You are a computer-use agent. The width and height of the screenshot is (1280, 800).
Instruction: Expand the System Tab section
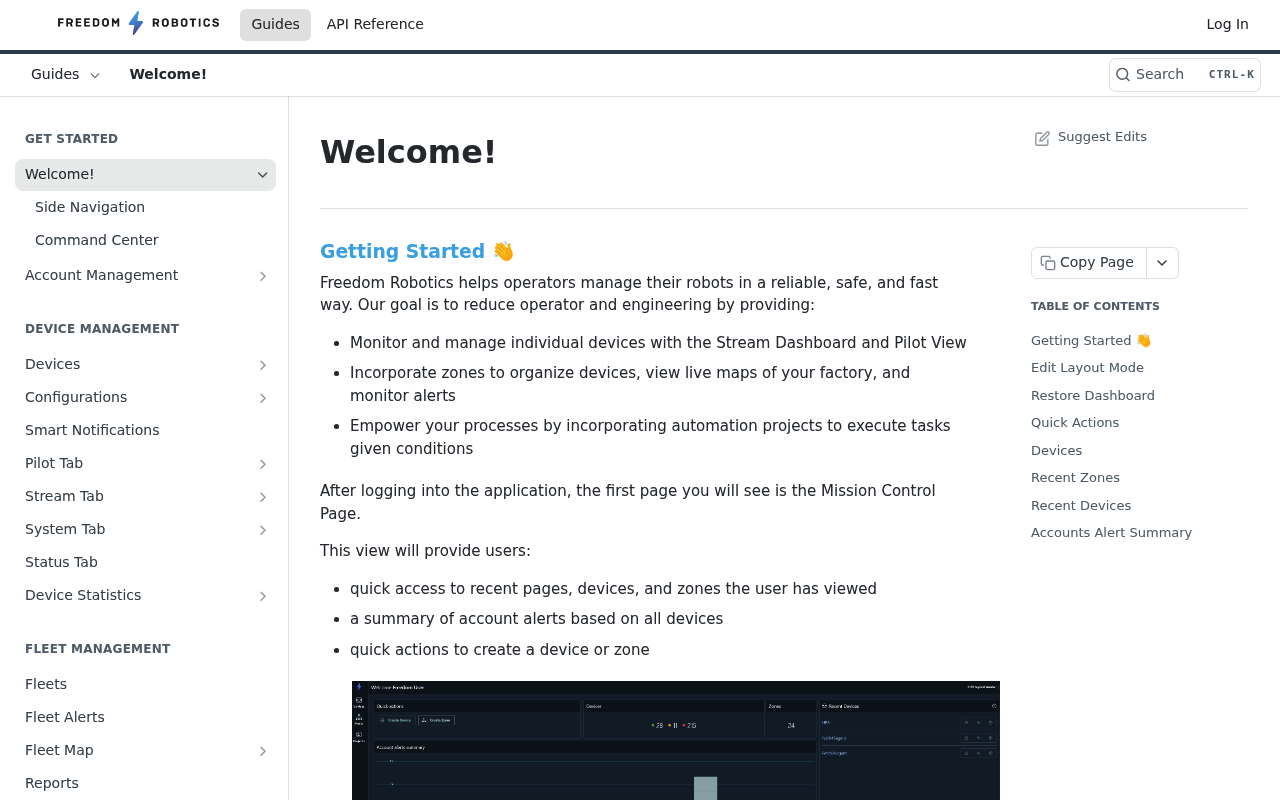point(263,530)
